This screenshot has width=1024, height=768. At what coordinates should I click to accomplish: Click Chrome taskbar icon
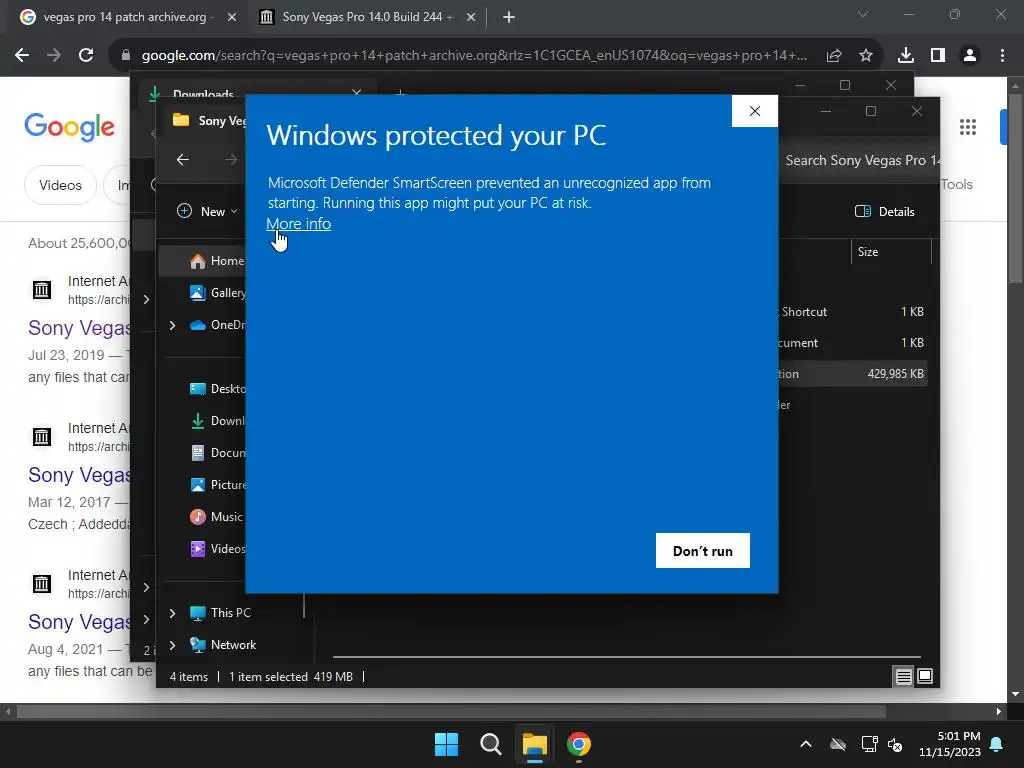pos(579,744)
